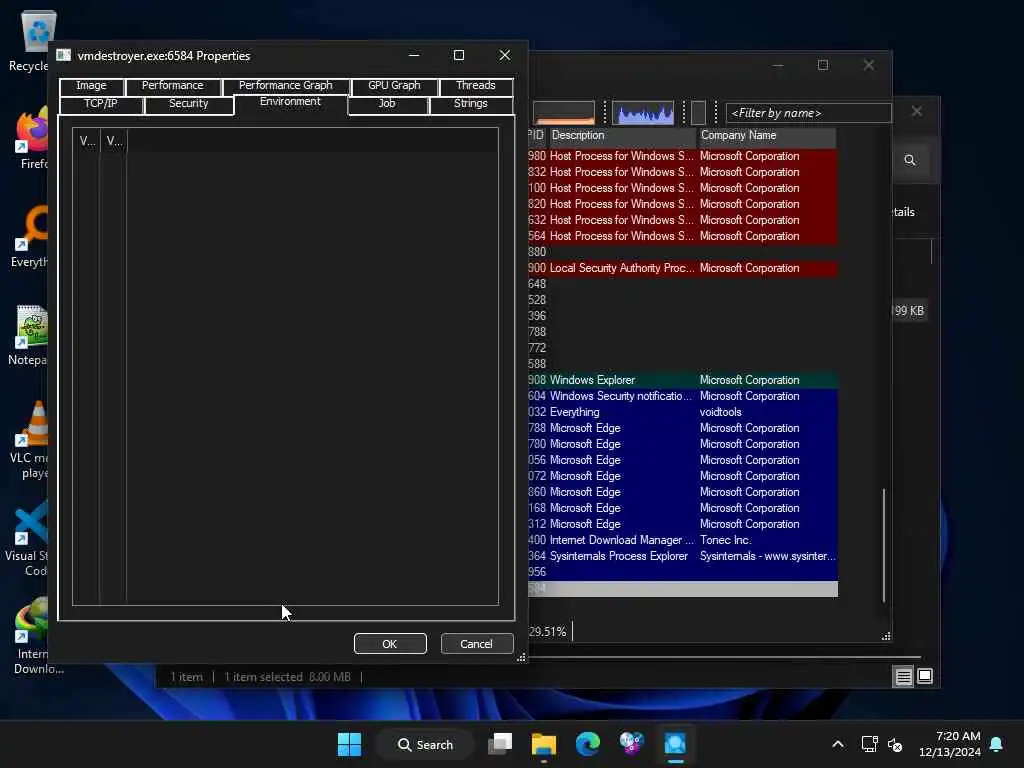Select the gray highlighted process row
Screen dimensions: 1024x768
(682, 589)
